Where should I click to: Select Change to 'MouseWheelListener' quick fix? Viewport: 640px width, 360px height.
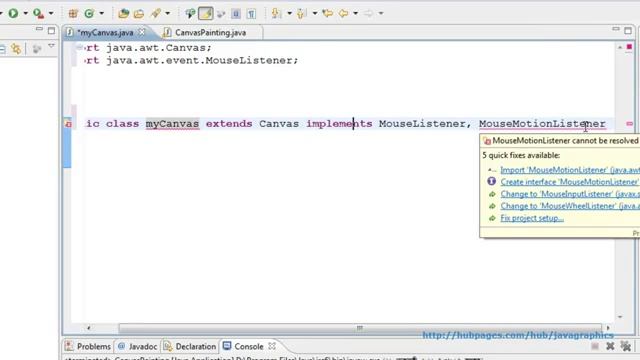570,206
